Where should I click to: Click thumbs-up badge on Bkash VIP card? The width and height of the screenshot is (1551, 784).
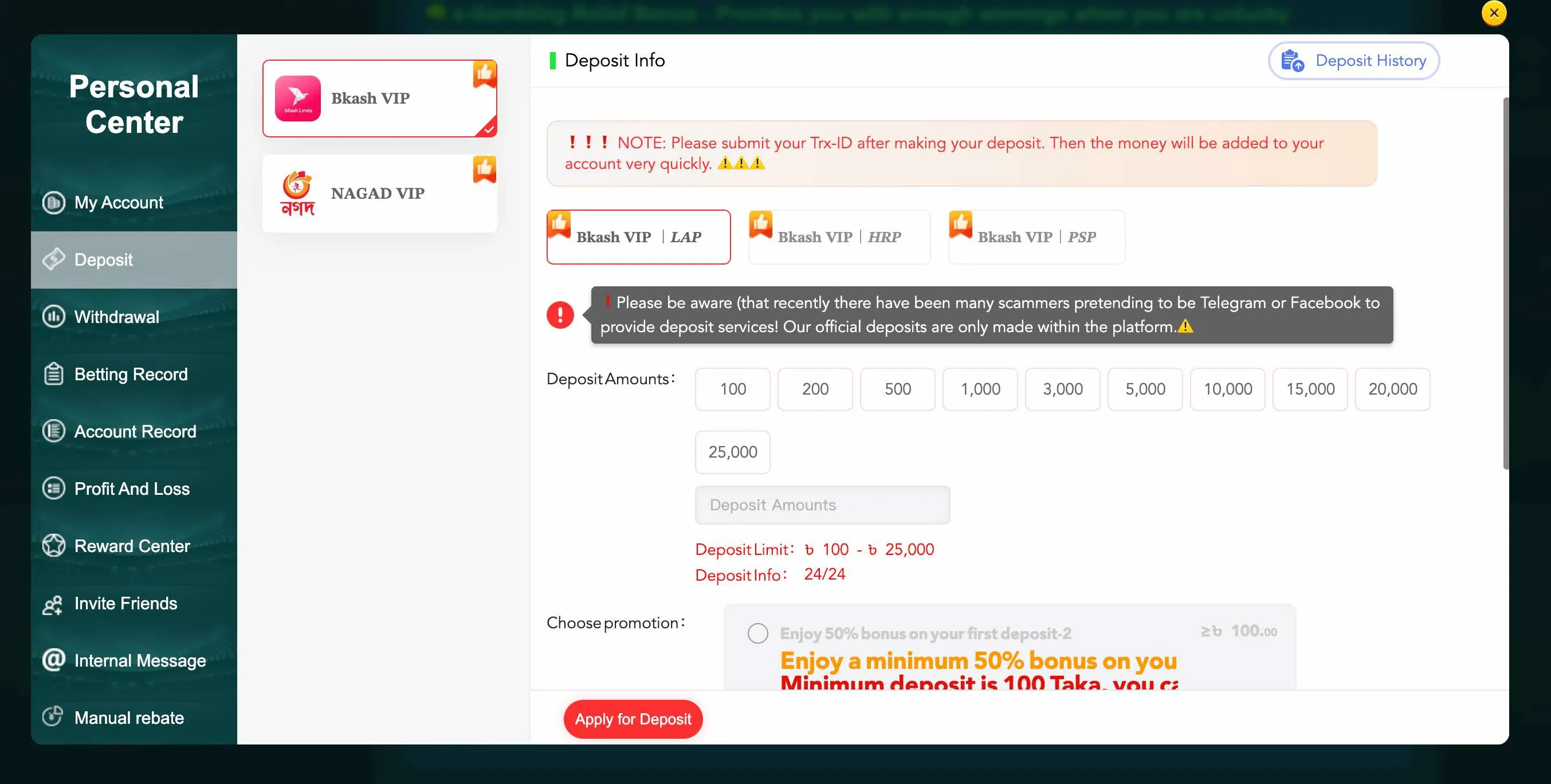pos(485,74)
